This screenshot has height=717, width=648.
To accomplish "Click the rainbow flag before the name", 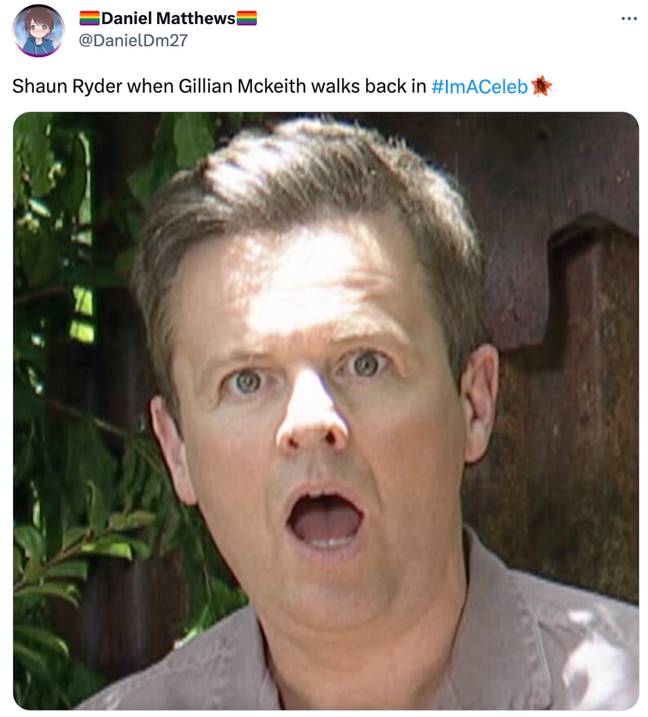I will [x=89, y=18].
